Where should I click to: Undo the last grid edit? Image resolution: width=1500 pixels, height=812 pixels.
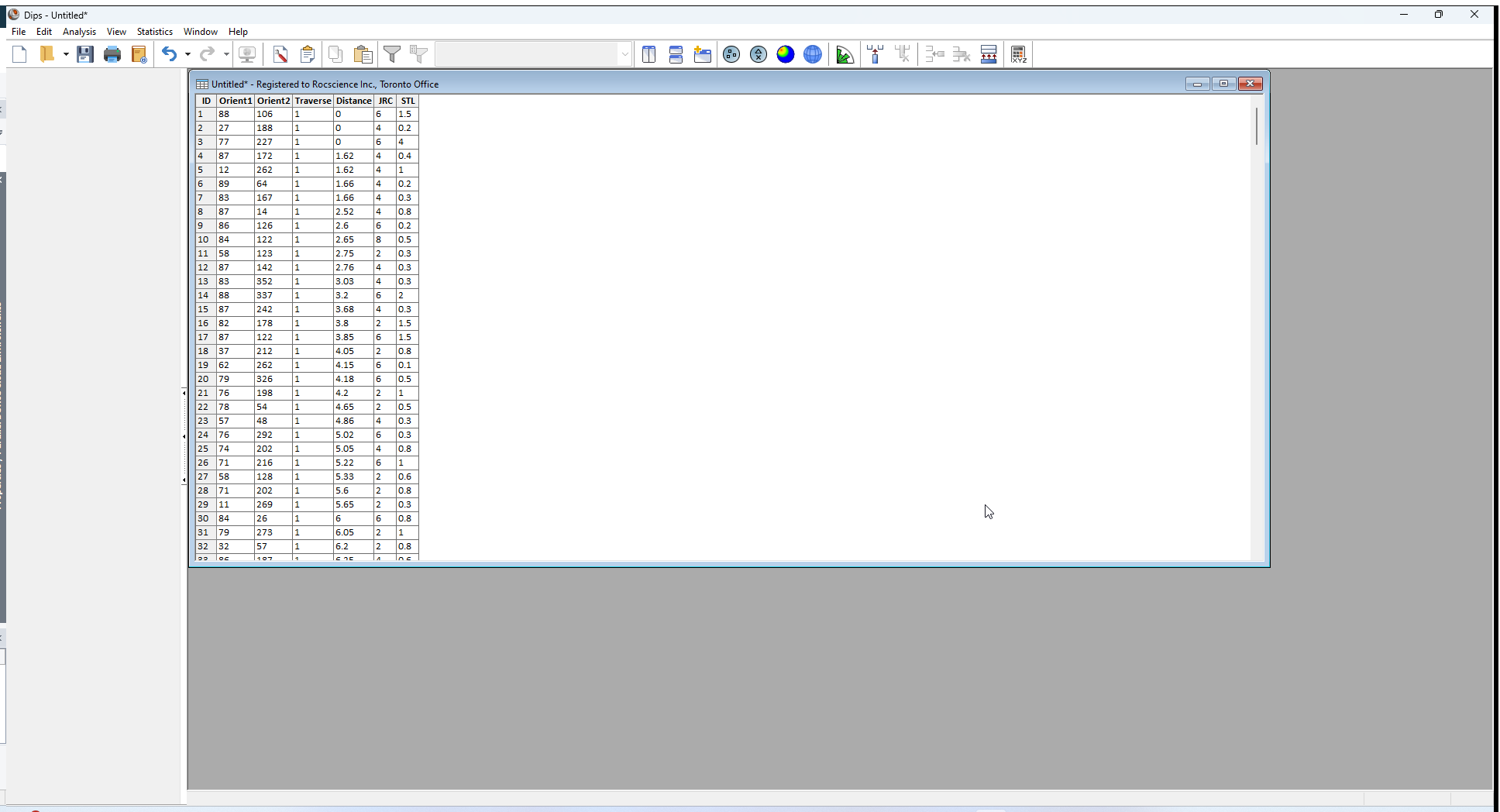click(170, 53)
